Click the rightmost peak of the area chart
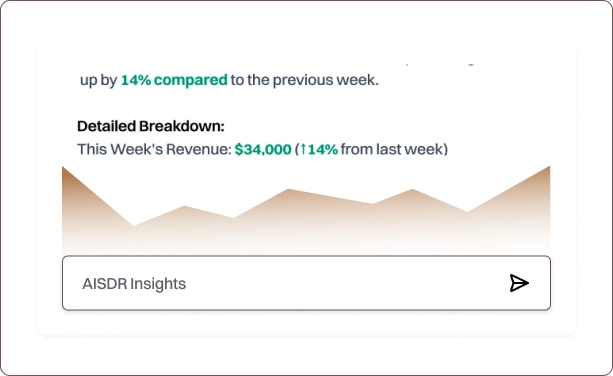613x376 pixels. coord(549,168)
